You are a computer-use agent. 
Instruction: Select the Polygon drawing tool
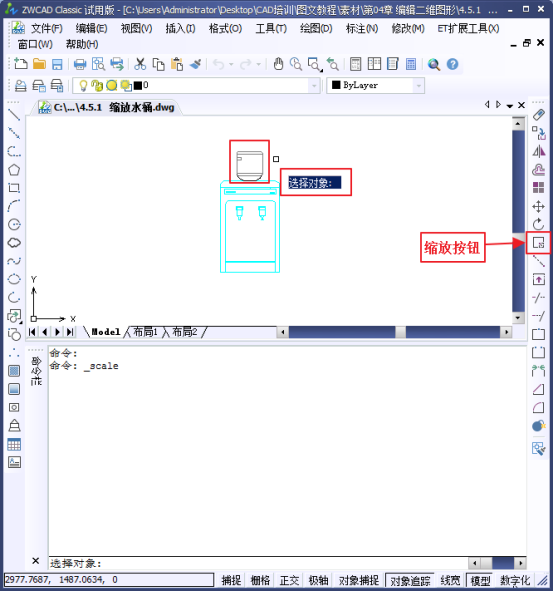click(14, 170)
